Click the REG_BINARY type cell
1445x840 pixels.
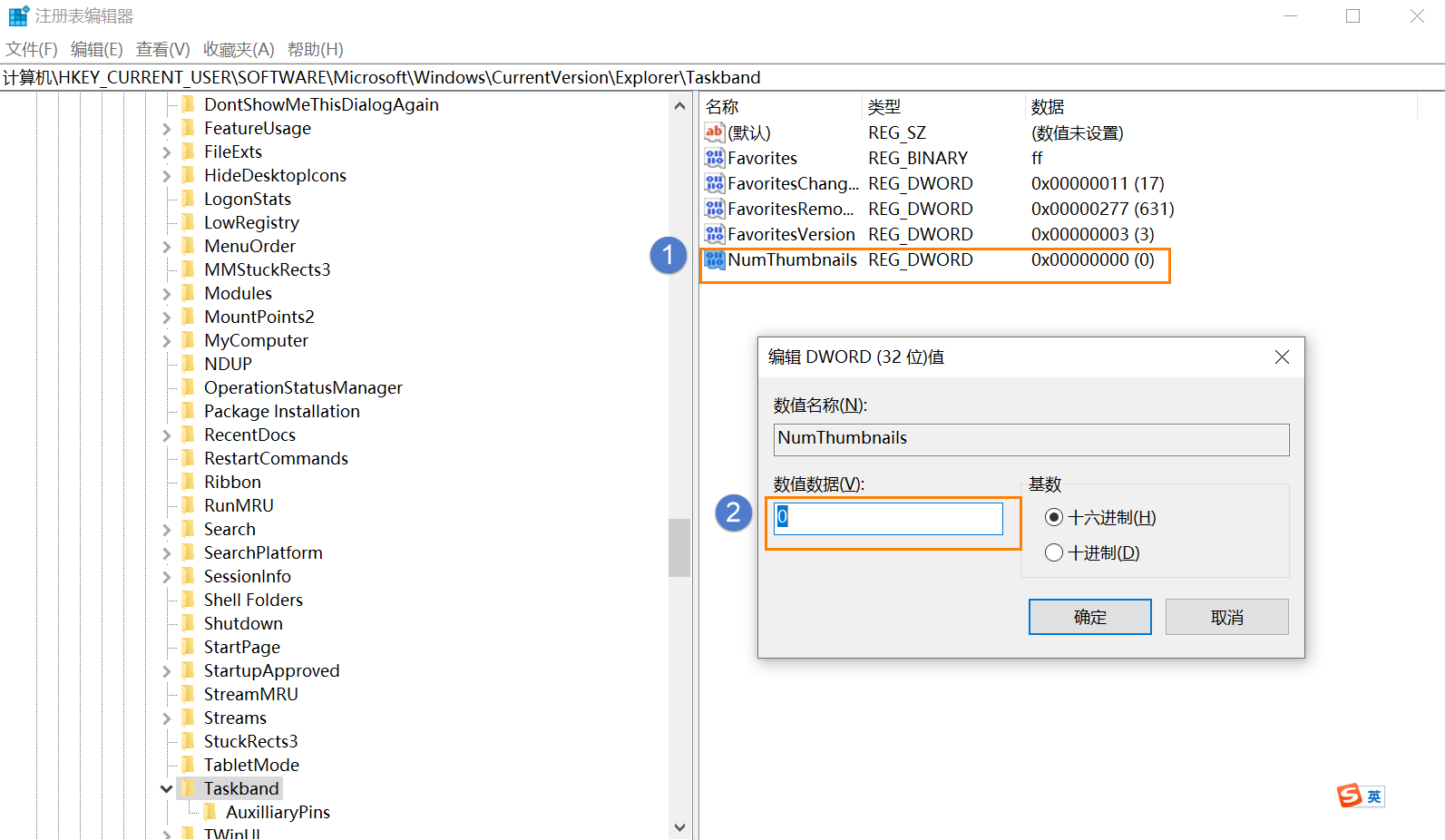coord(918,158)
